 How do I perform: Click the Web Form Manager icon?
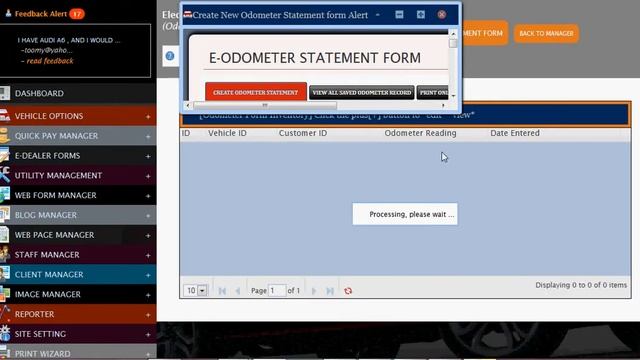4,195
